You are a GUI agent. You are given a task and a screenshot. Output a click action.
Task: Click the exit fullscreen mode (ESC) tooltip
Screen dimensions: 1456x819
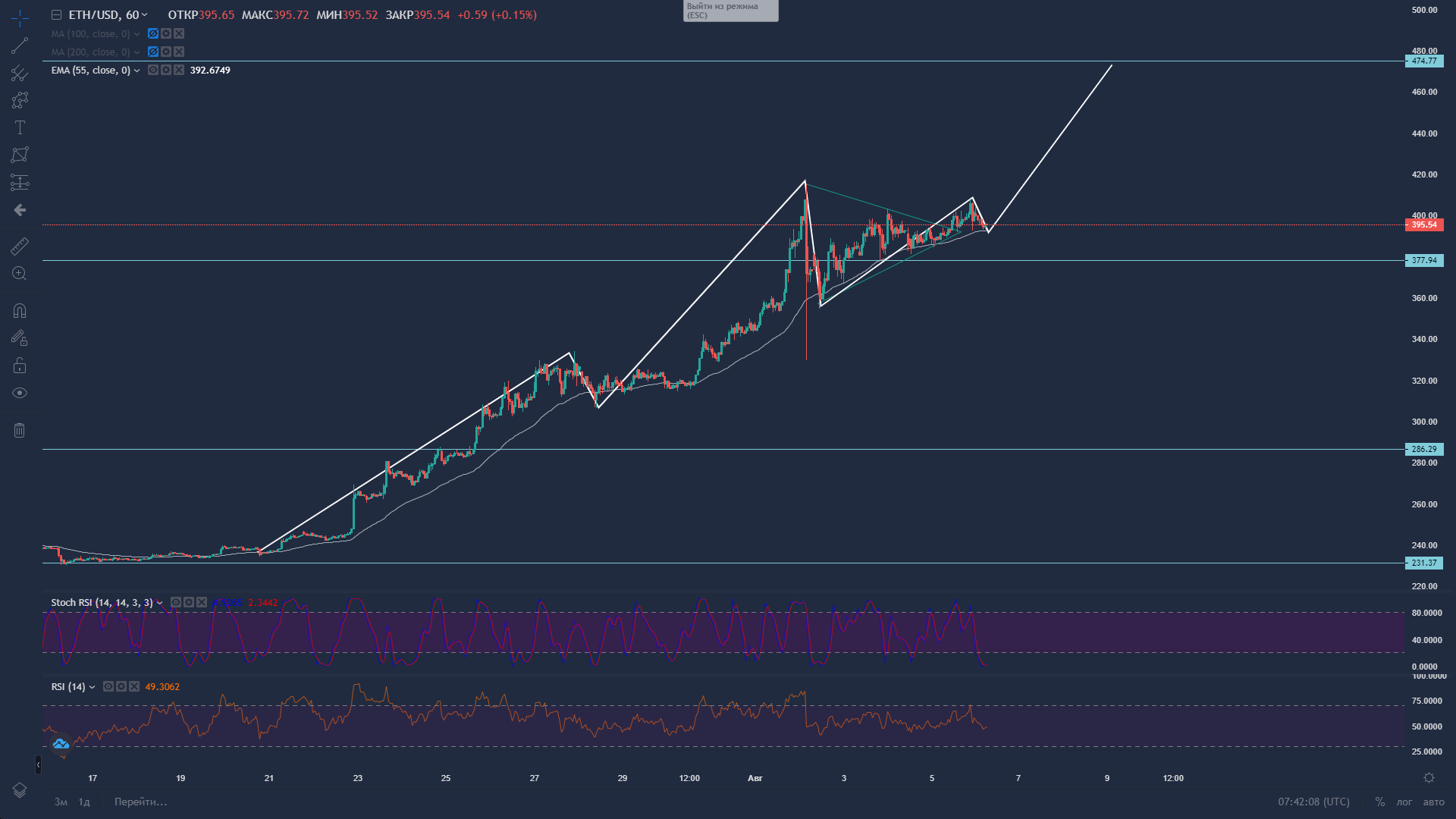click(x=730, y=11)
